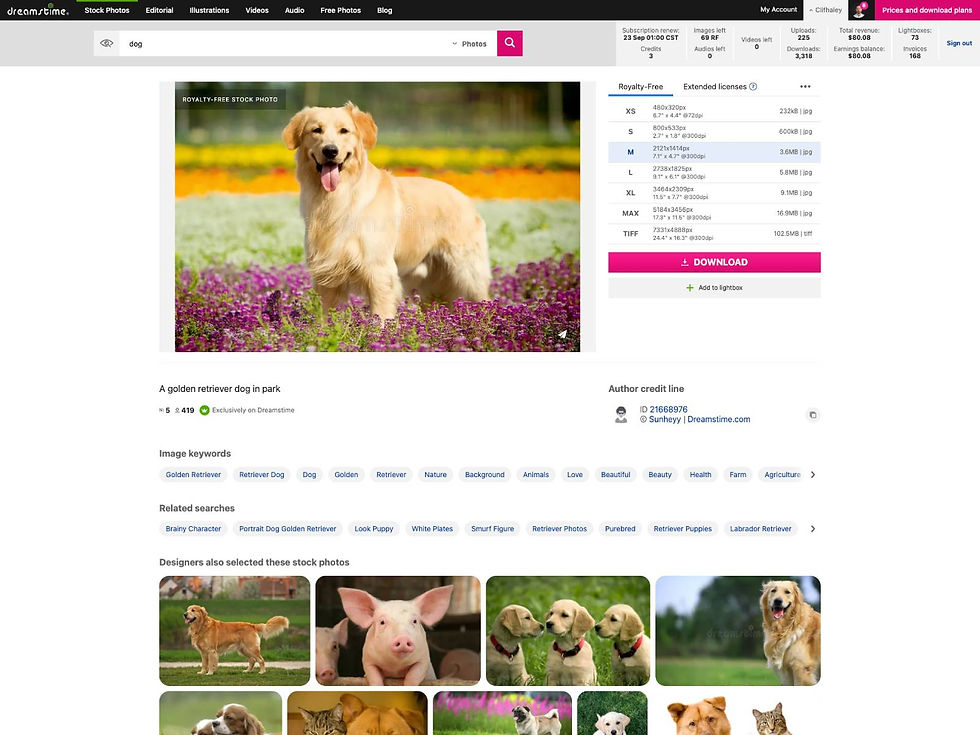The height and width of the screenshot is (735, 980).
Task: Click in the search field containing dog
Action: [284, 44]
